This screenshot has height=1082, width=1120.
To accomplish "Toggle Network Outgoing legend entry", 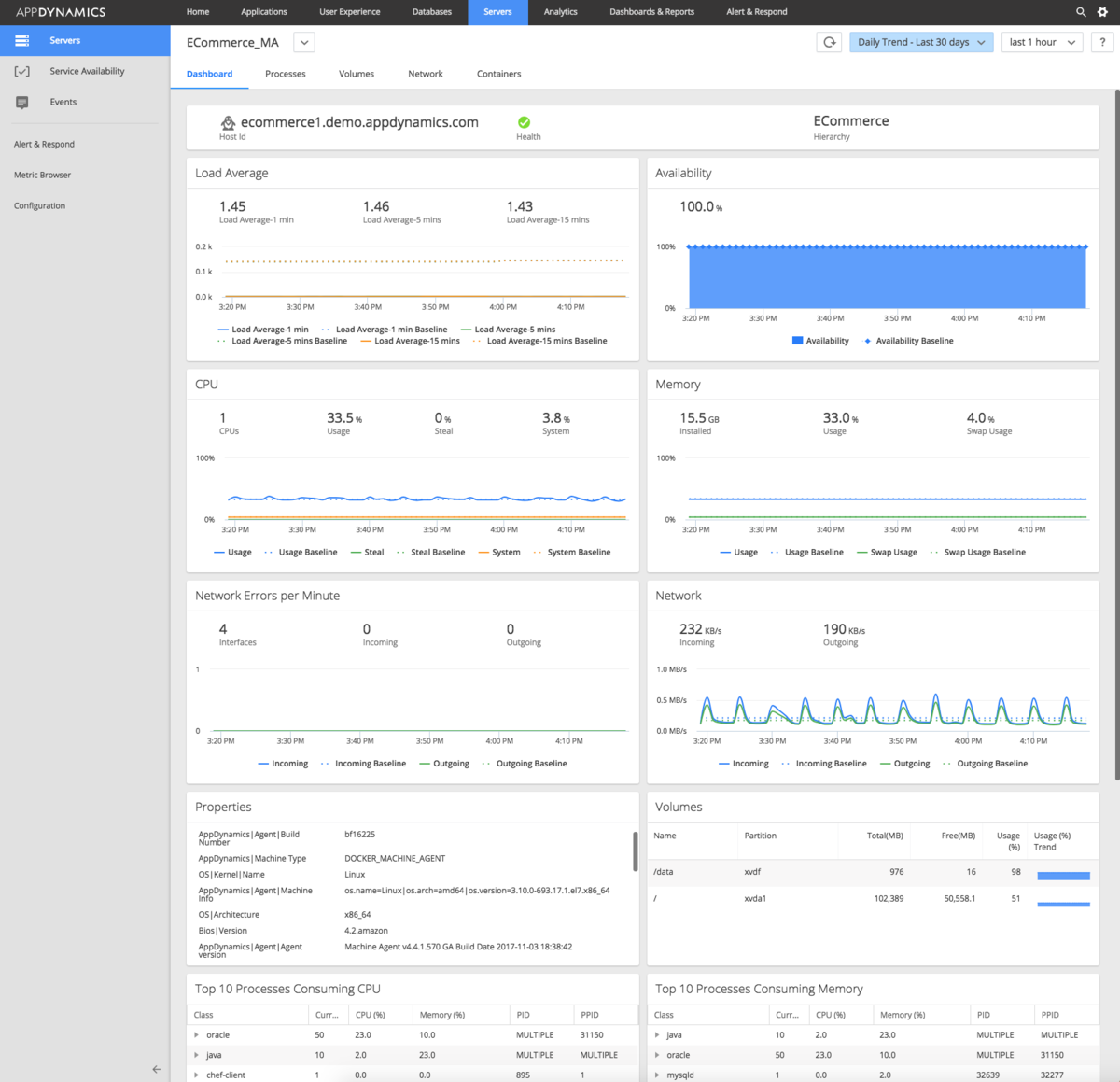I will tap(904, 764).
